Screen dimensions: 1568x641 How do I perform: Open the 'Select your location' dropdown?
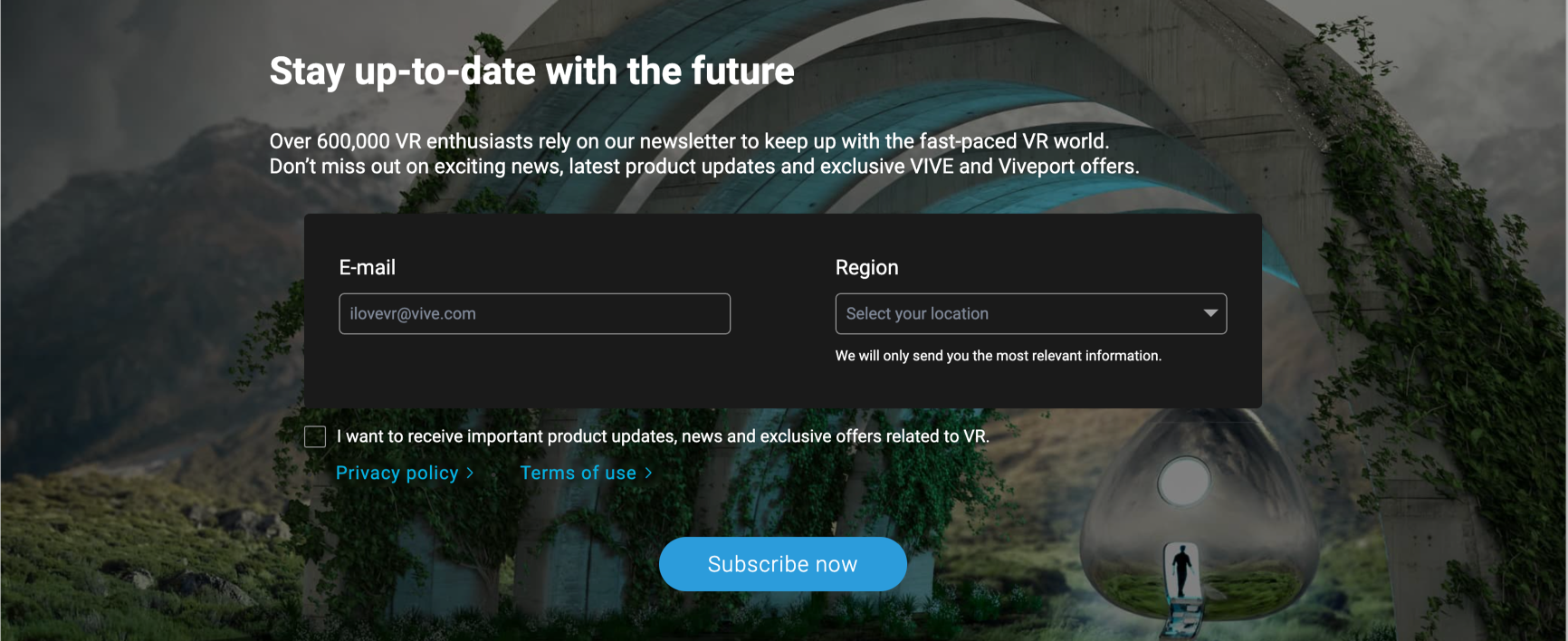click(x=1031, y=313)
